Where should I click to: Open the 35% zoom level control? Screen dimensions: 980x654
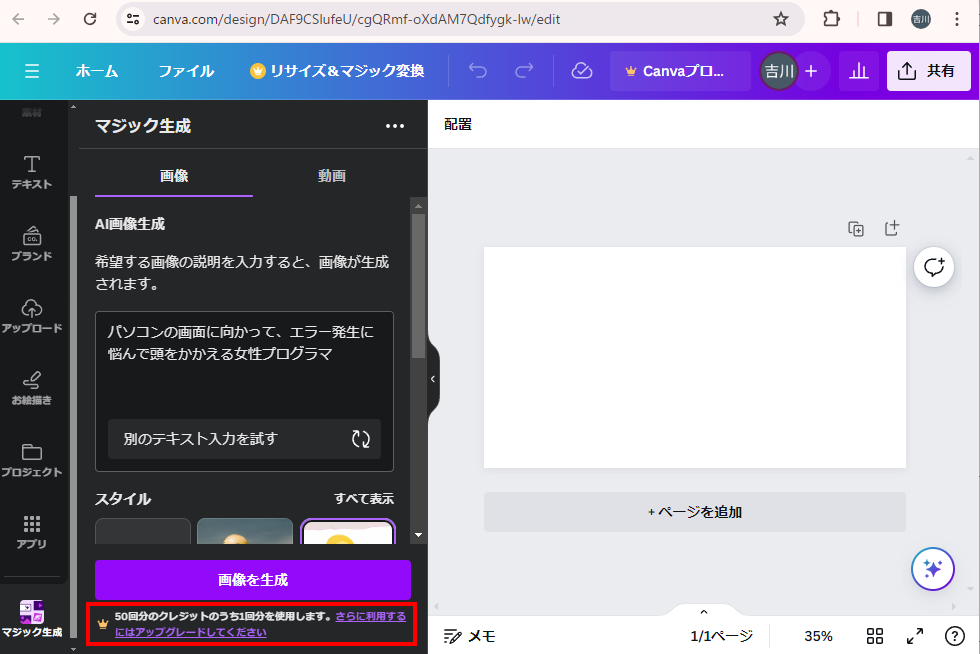pyautogui.click(x=818, y=636)
